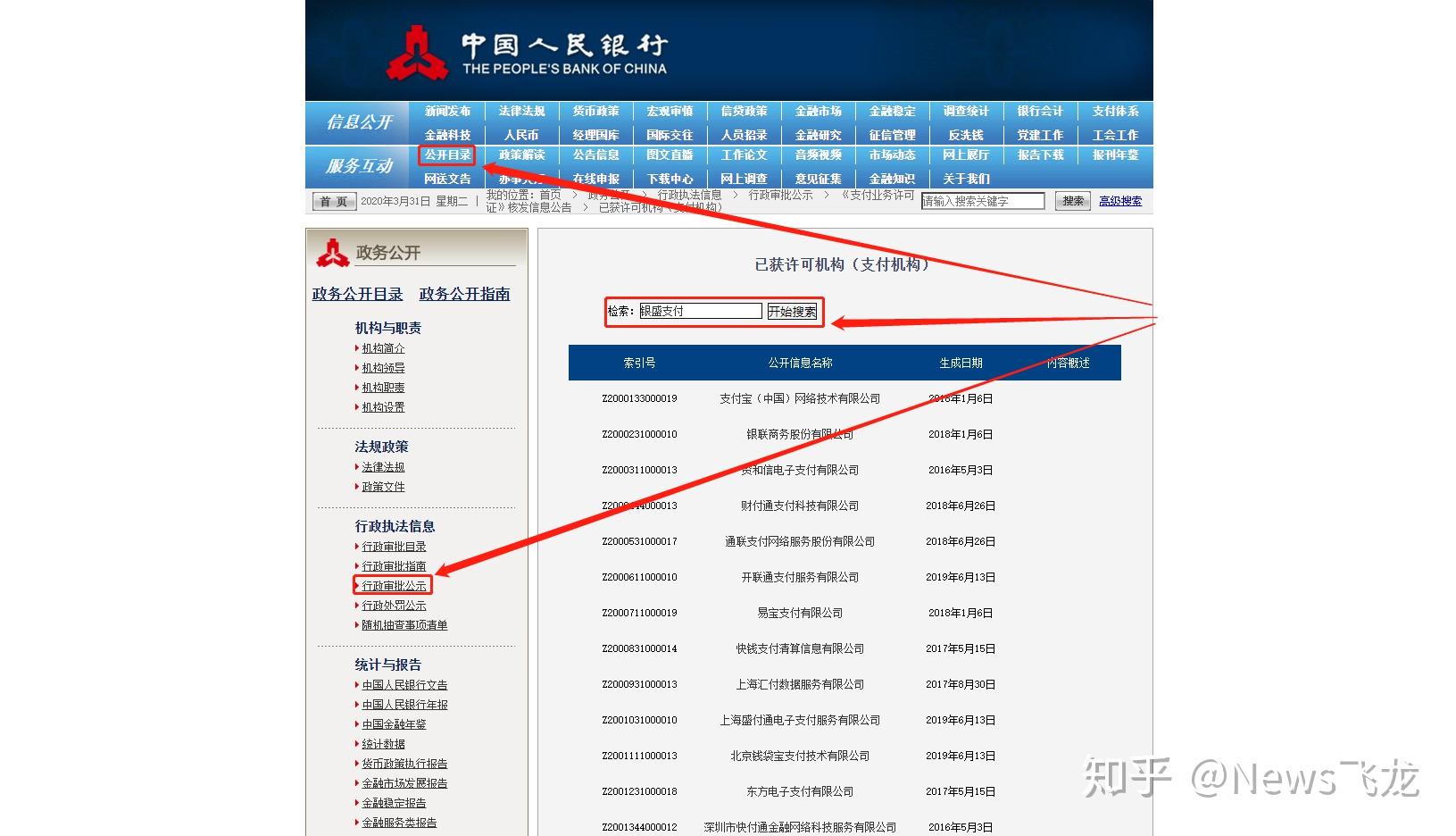Click the 检索 field containing 银盛支付
The image size is (1456, 836).
[x=701, y=311]
